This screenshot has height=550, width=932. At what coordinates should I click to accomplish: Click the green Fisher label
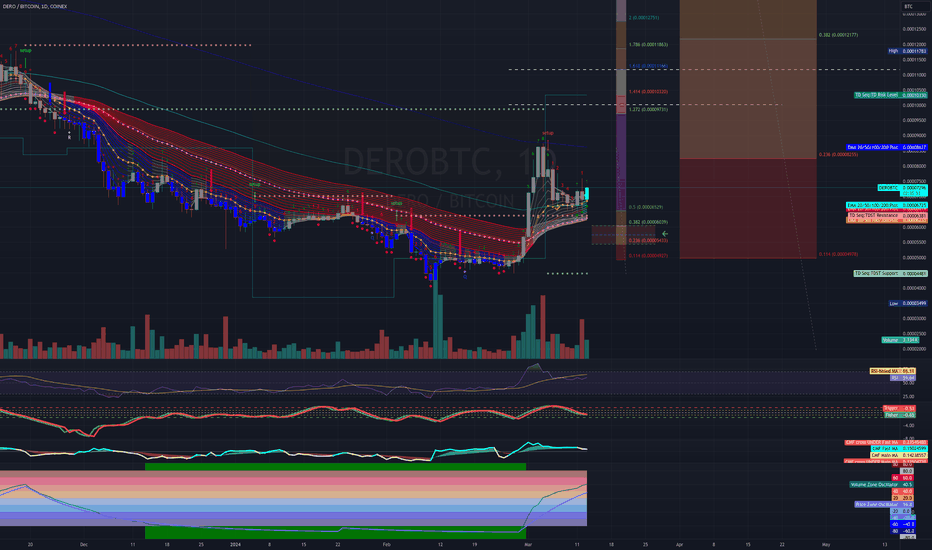[899, 415]
